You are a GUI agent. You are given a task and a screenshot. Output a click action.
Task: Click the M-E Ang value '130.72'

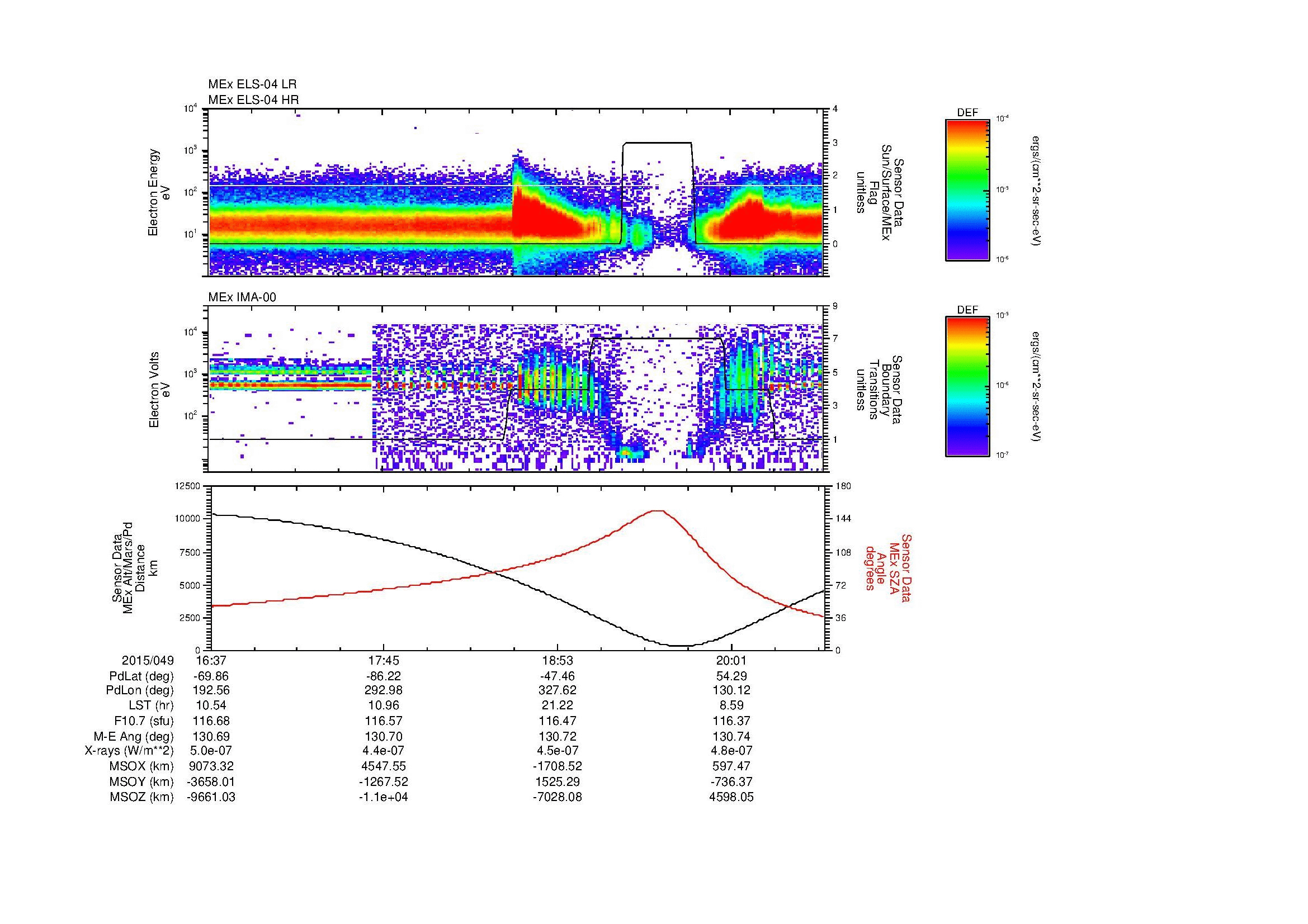557,736
